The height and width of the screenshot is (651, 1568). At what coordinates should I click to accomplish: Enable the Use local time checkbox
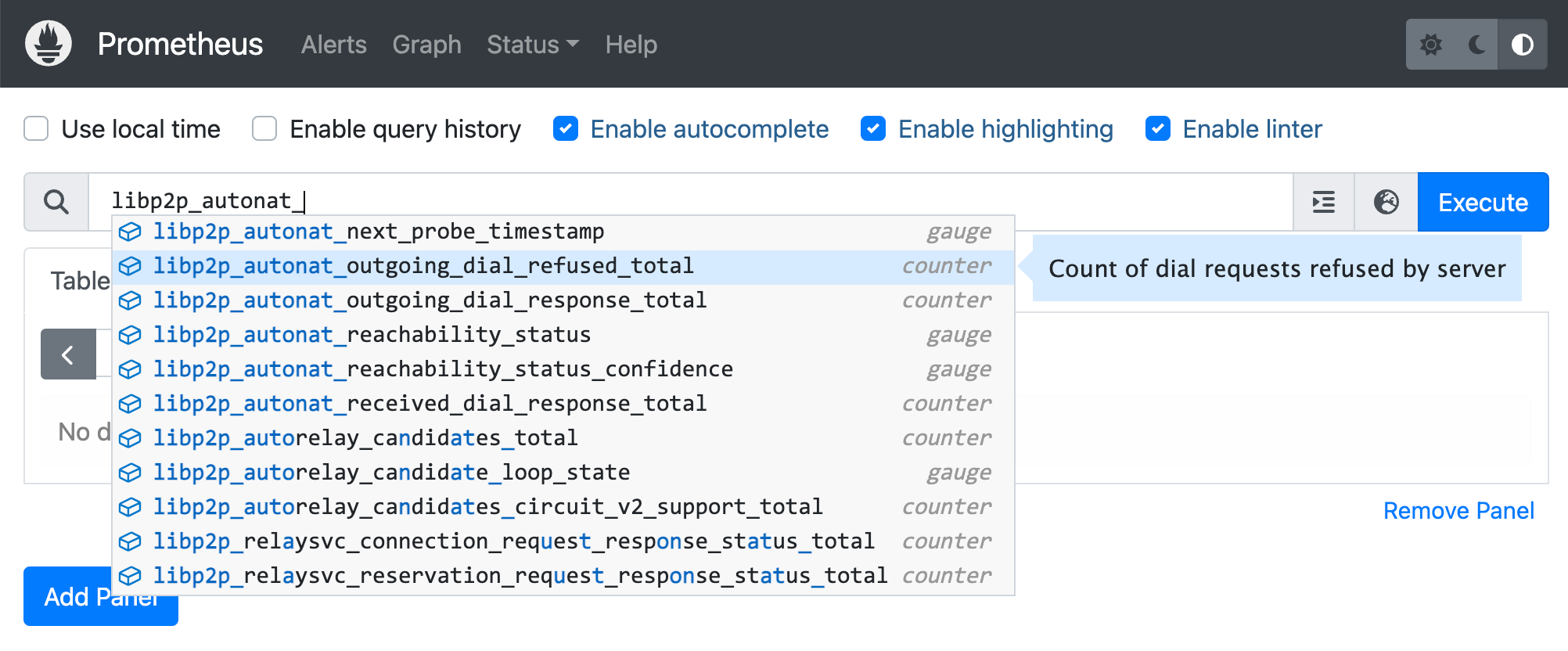pos(37,128)
